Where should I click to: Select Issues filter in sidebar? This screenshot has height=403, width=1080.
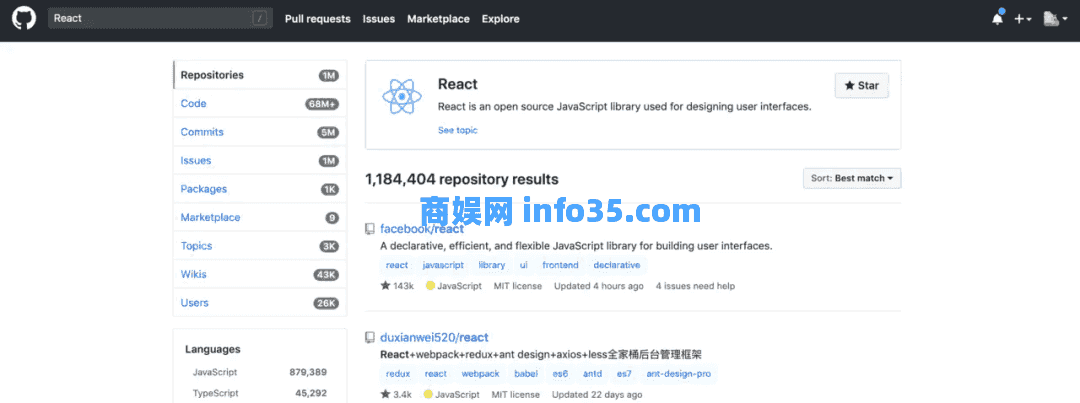260,161
